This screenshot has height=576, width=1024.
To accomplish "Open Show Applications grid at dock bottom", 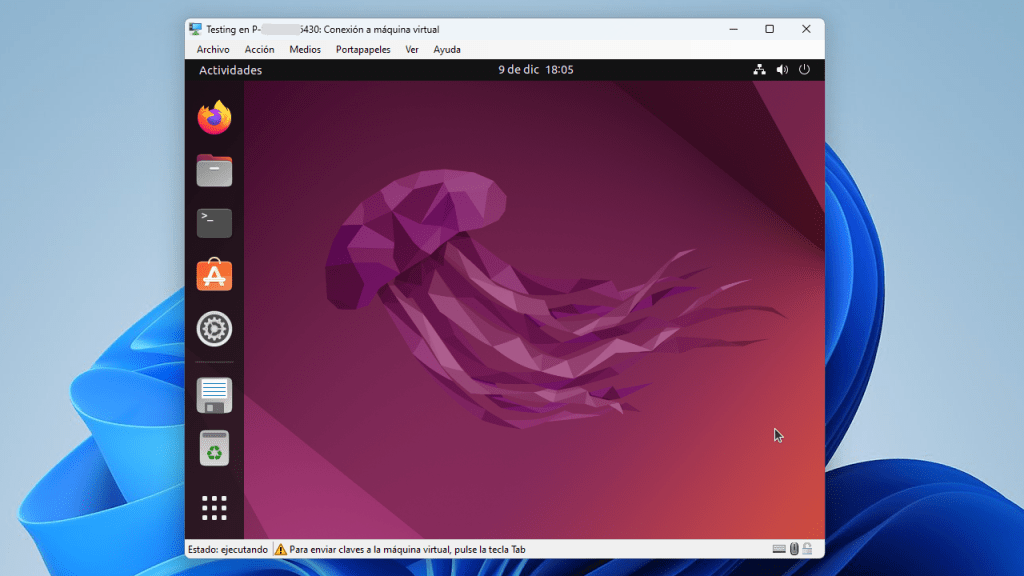I will point(214,508).
